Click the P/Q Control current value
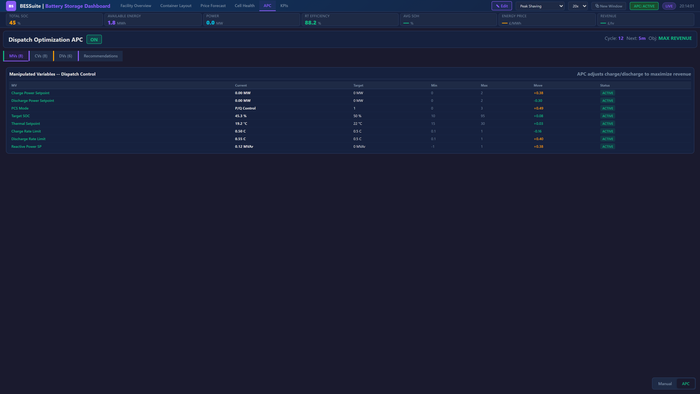The width and height of the screenshot is (700, 394). pyautogui.click(x=246, y=108)
